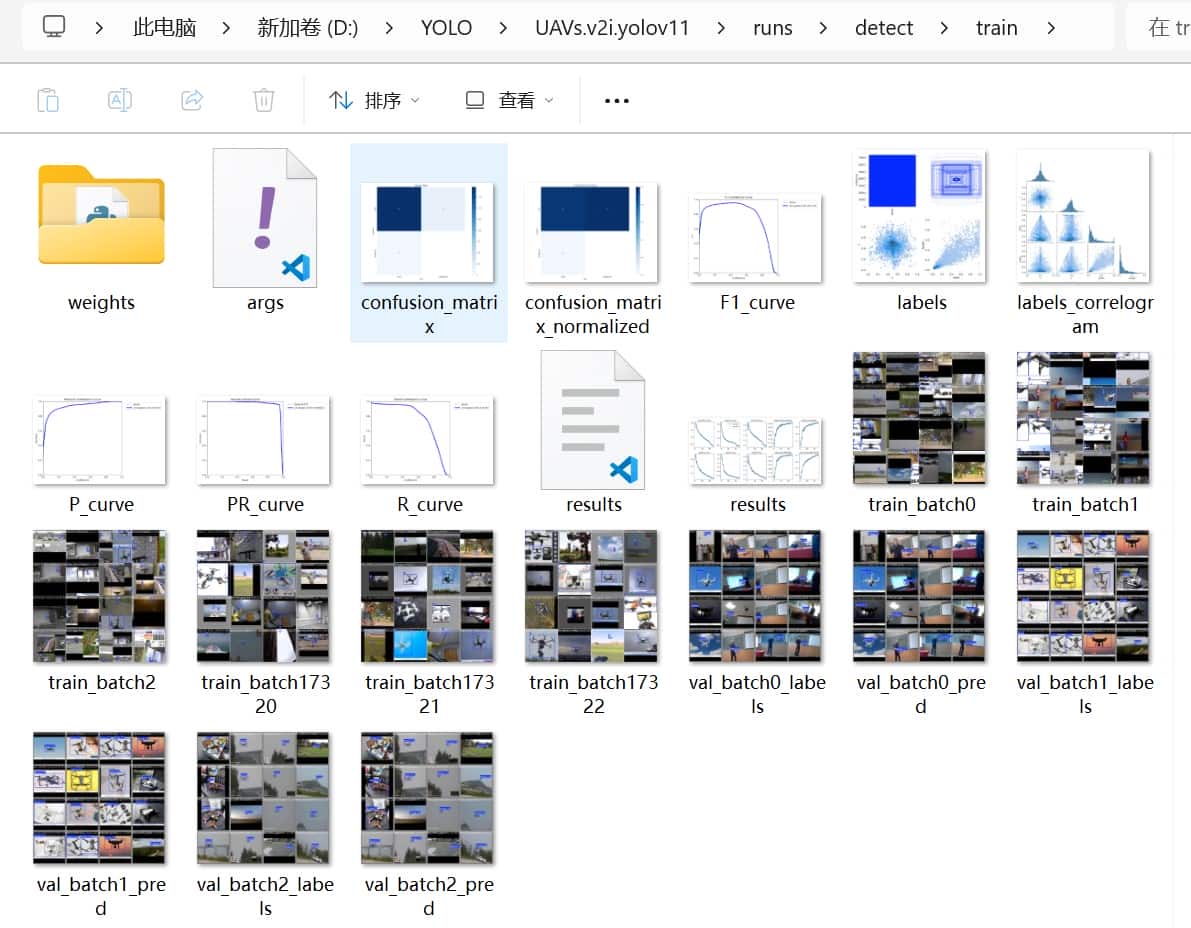The width and height of the screenshot is (1191, 928).
Task: Expand the chevron after YOLO in breadcrumb
Action: point(504,28)
